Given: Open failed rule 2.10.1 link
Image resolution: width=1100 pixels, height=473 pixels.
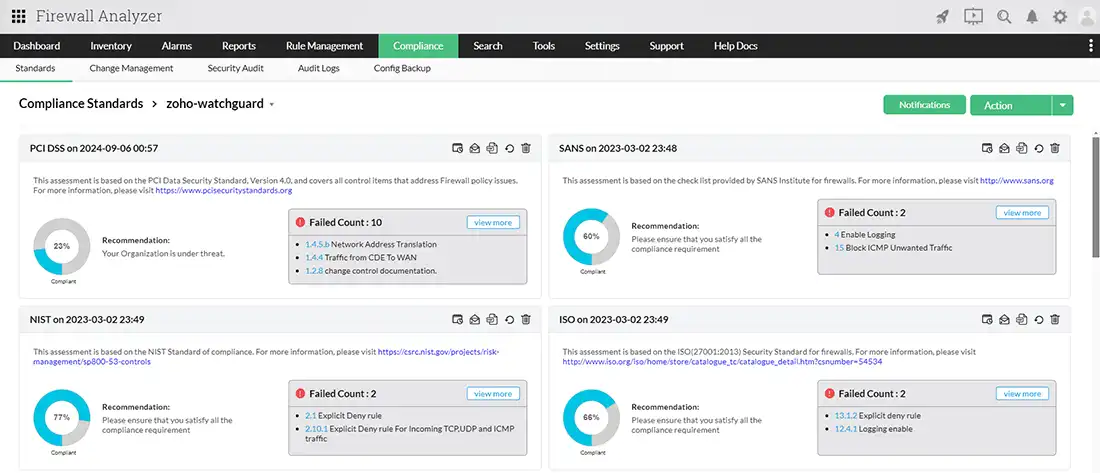Looking at the screenshot, I should click(316, 428).
